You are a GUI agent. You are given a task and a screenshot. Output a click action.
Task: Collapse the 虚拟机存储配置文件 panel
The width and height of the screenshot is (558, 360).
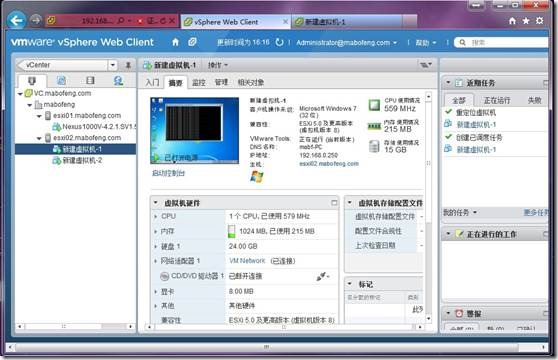(x=350, y=203)
